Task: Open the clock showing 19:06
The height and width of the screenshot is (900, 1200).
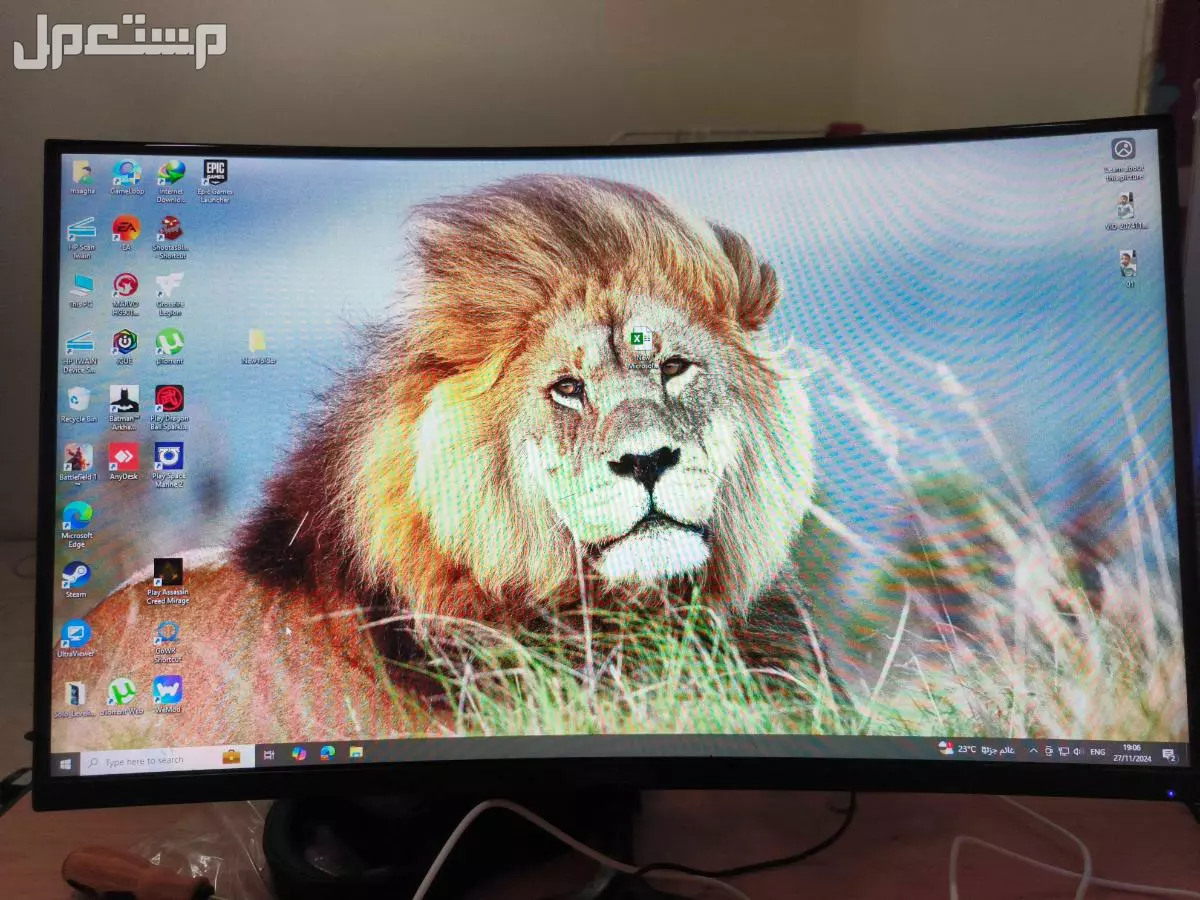Action: tap(1131, 752)
